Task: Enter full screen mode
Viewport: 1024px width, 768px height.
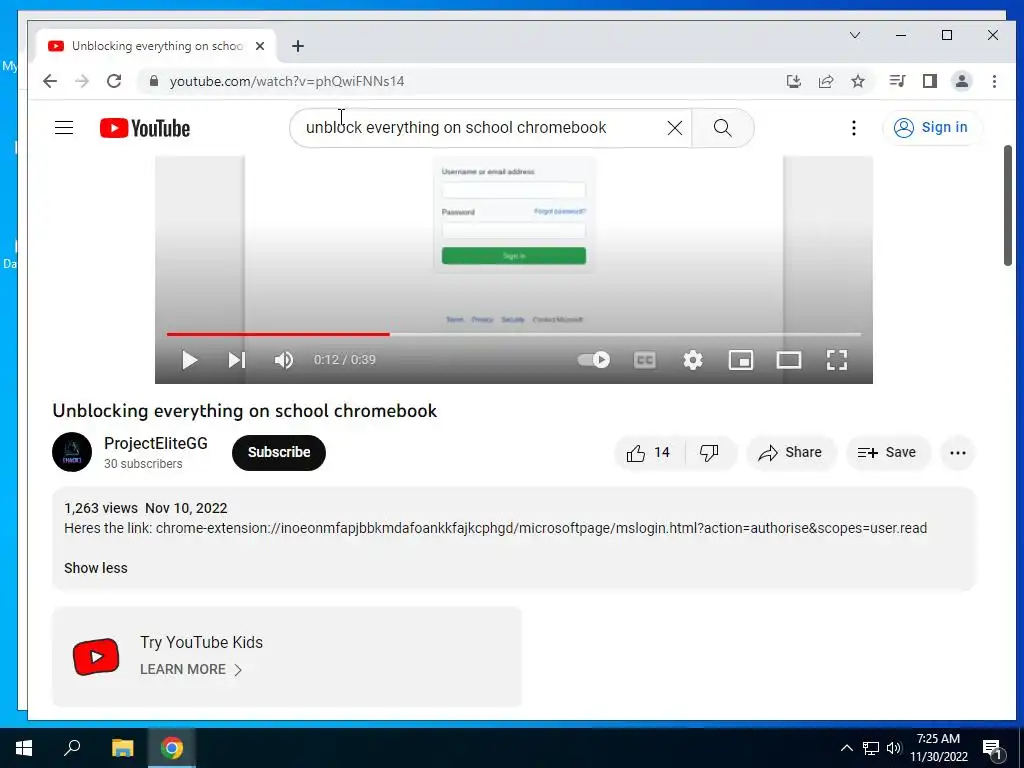Action: [x=837, y=360]
